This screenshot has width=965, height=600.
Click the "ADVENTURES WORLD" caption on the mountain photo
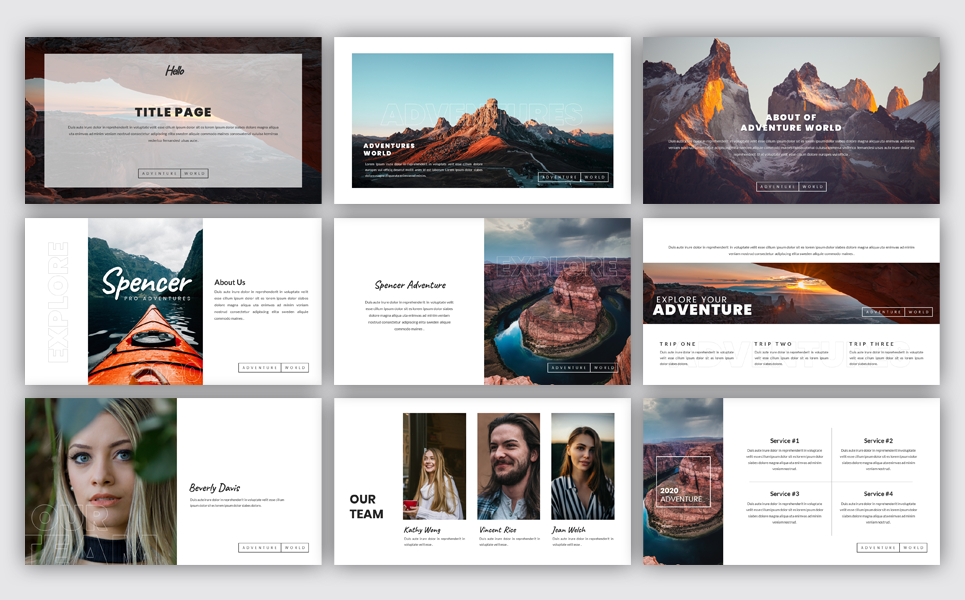(389, 150)
